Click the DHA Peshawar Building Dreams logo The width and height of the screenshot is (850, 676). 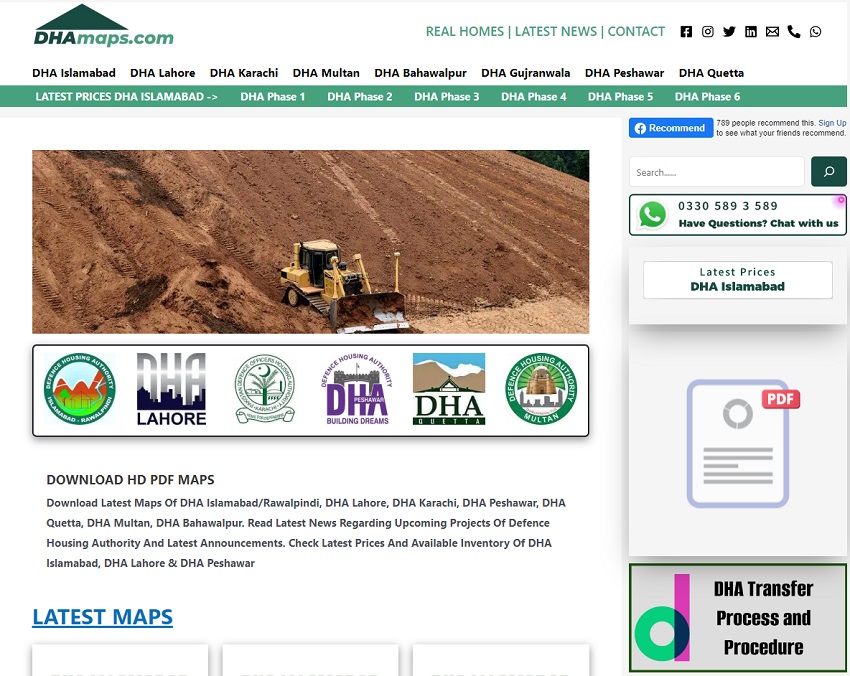click(357, 389)
